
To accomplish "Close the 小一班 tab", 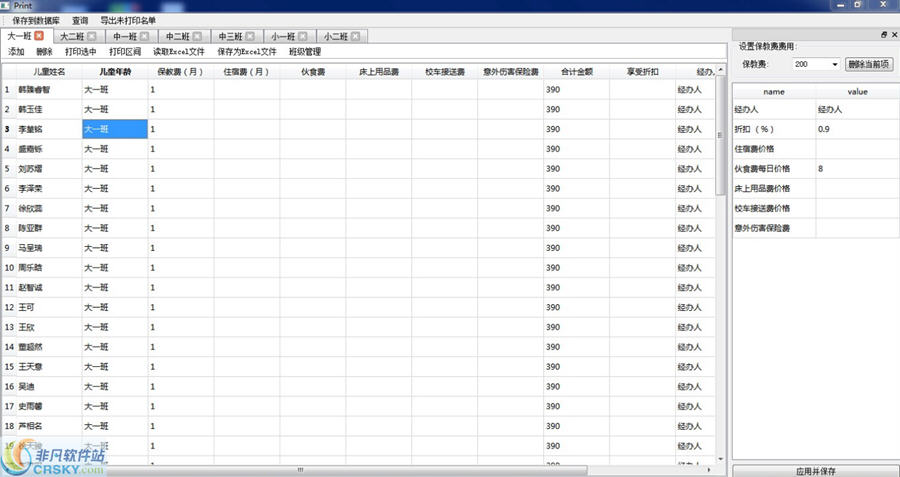I will [303, 36].
